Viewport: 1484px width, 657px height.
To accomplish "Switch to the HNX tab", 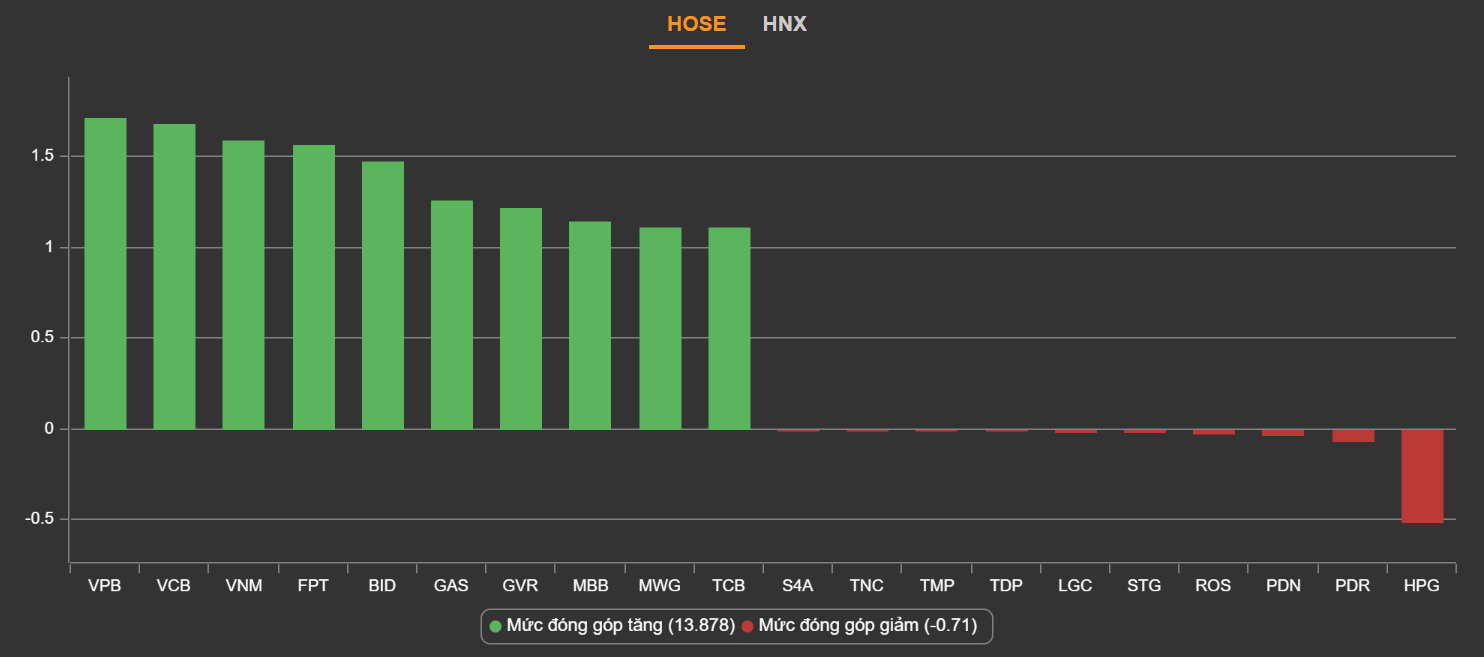I will pyautogui.click(x=784, y=24).
